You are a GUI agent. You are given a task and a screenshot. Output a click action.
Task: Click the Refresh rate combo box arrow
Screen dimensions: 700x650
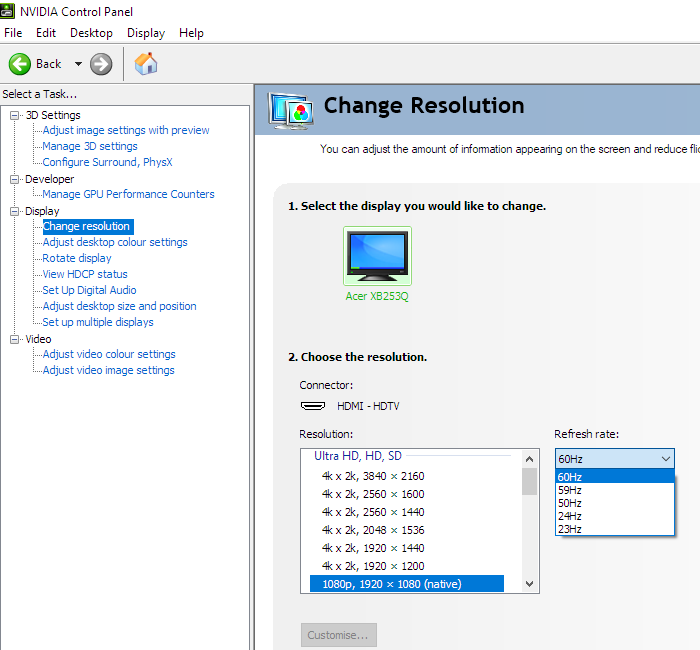665,459
